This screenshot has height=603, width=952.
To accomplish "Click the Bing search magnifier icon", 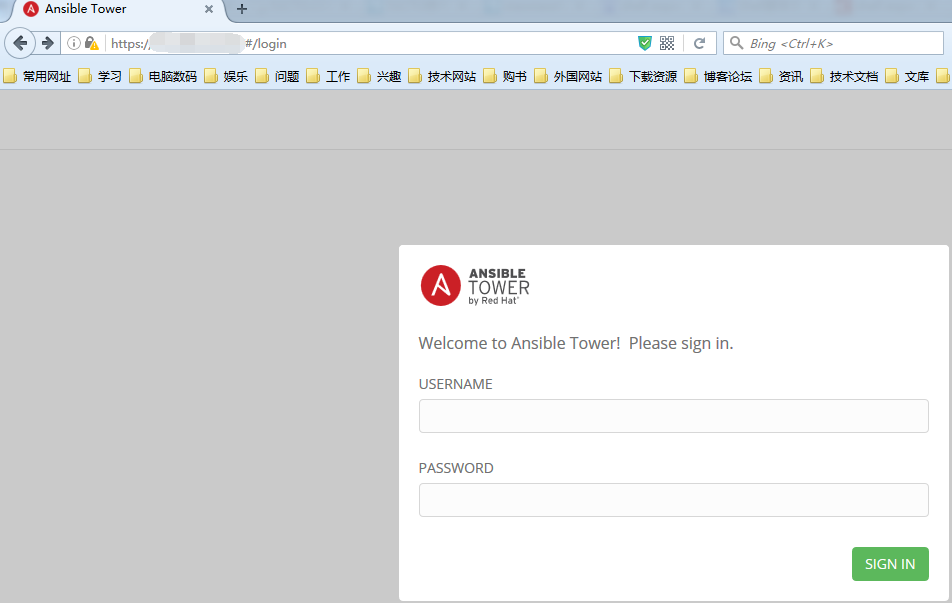I will coord(736,43).
